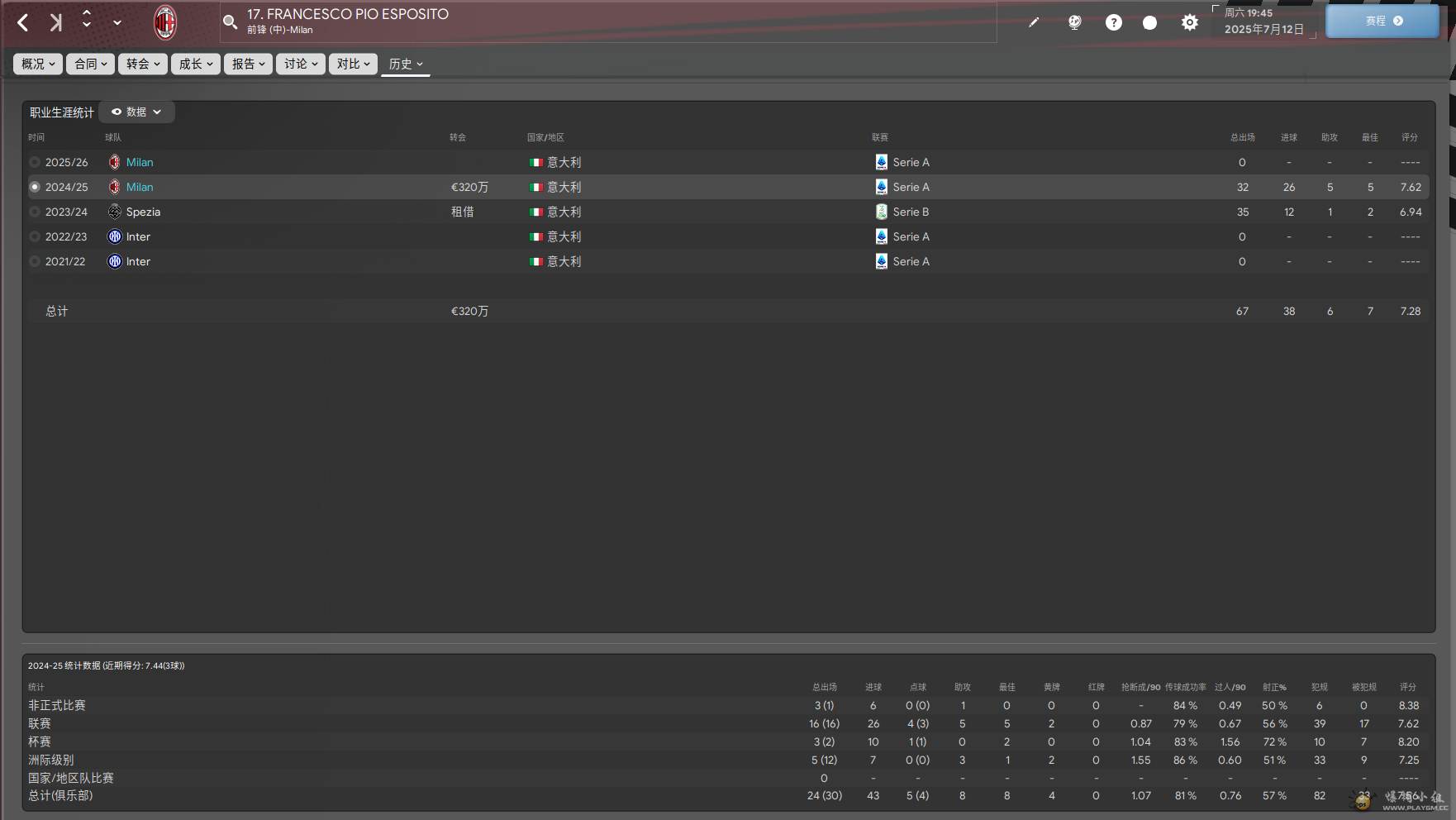Screen dimensions: 1456x820
Task: Select the 2023/24 Spezia season row radio
Action: [x=35, y=212]
